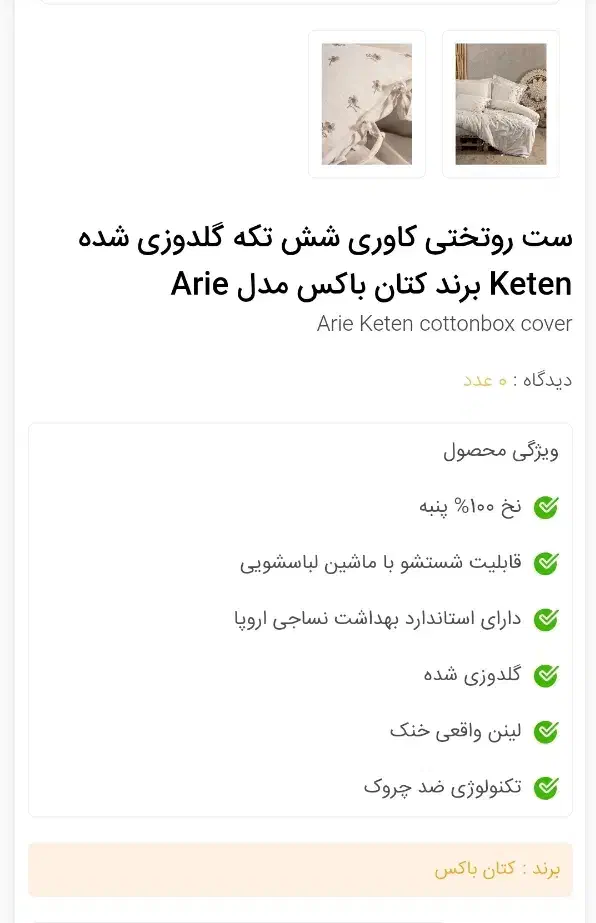The height and width of the screenshot is (923, 596).
Task: Click the checkmark icon beside نخ ۱۰۰٪ پنبه
Action: 546,506
